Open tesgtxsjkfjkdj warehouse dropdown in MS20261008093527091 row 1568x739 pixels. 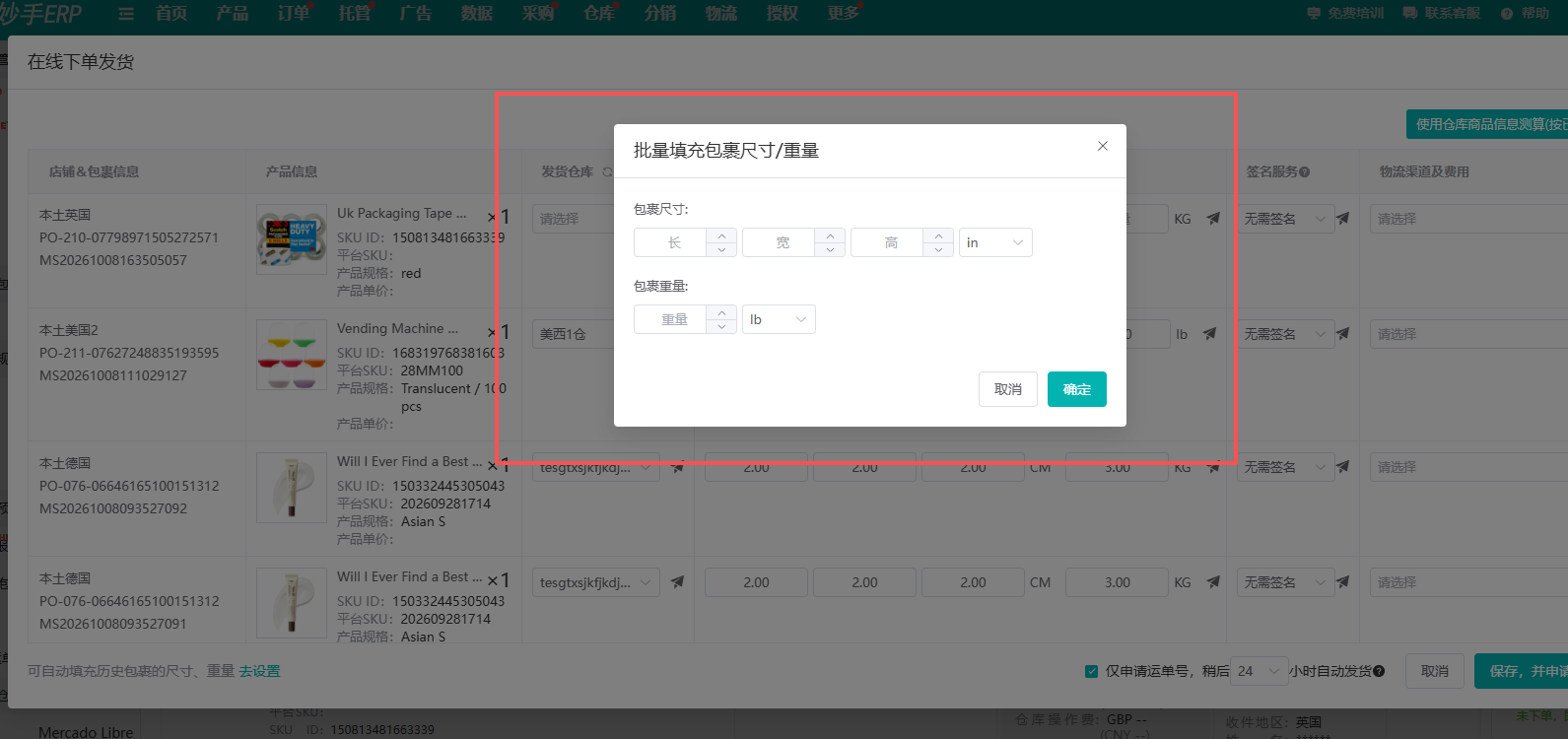coord(596,582)
